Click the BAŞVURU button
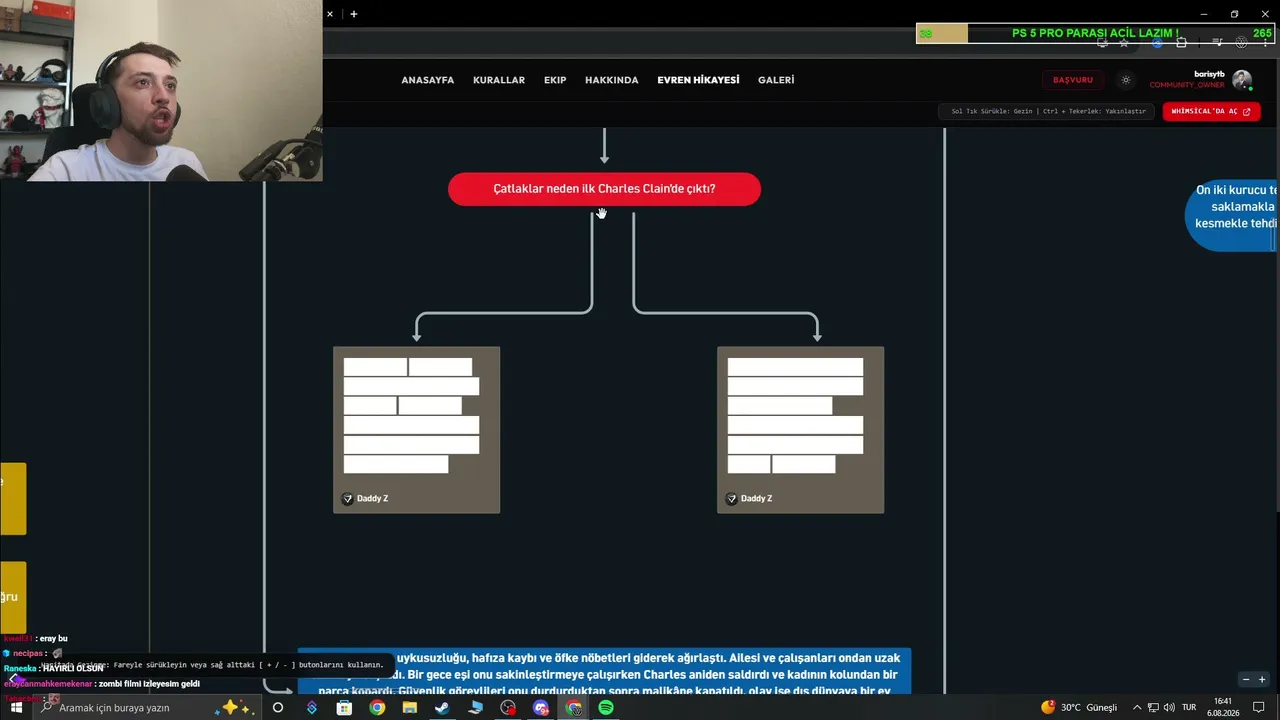This screenshot has width=1280, height=720. (x=1073, y=80)
